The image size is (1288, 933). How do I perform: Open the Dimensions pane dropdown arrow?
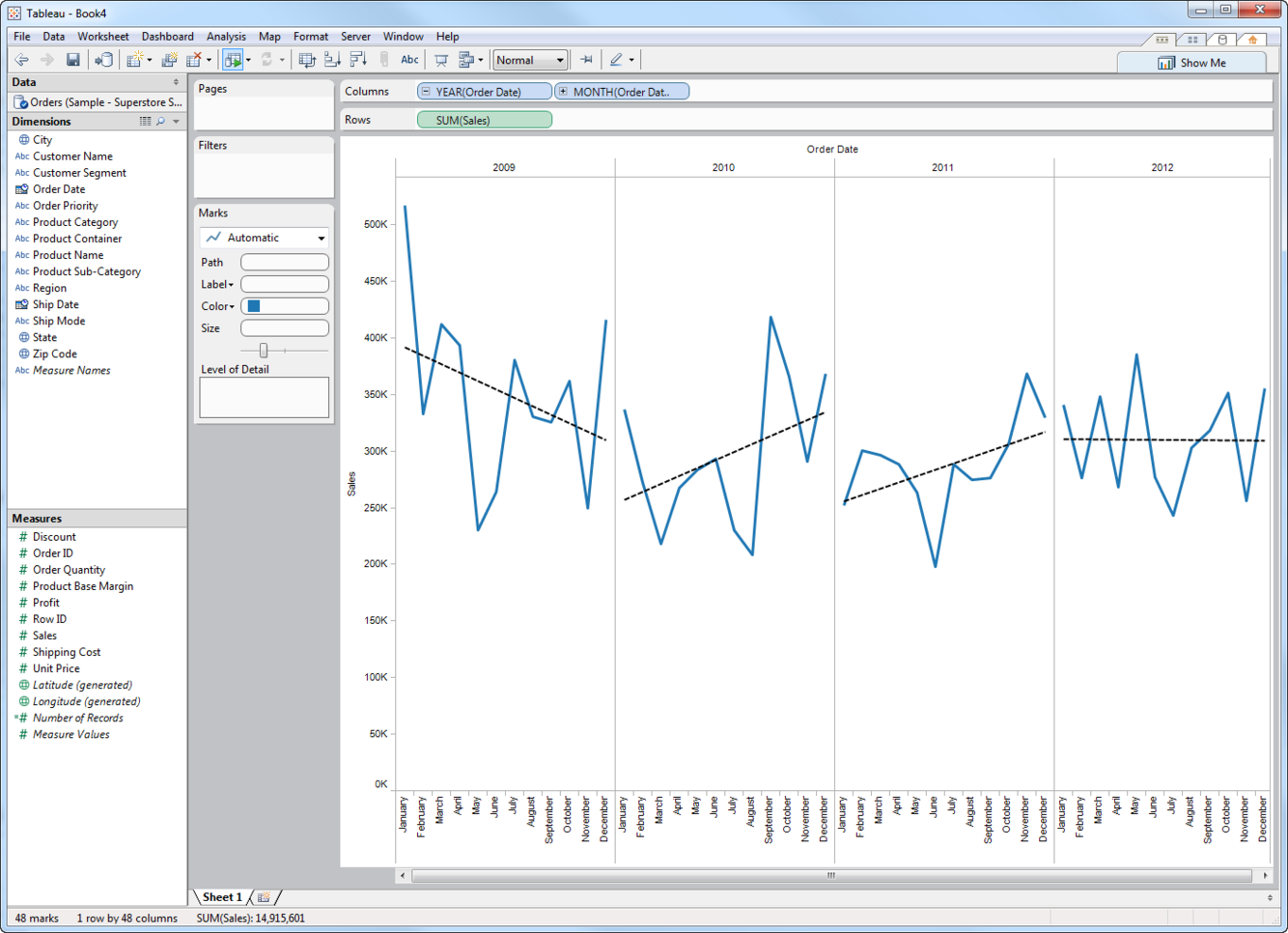[x=176, y=122]
